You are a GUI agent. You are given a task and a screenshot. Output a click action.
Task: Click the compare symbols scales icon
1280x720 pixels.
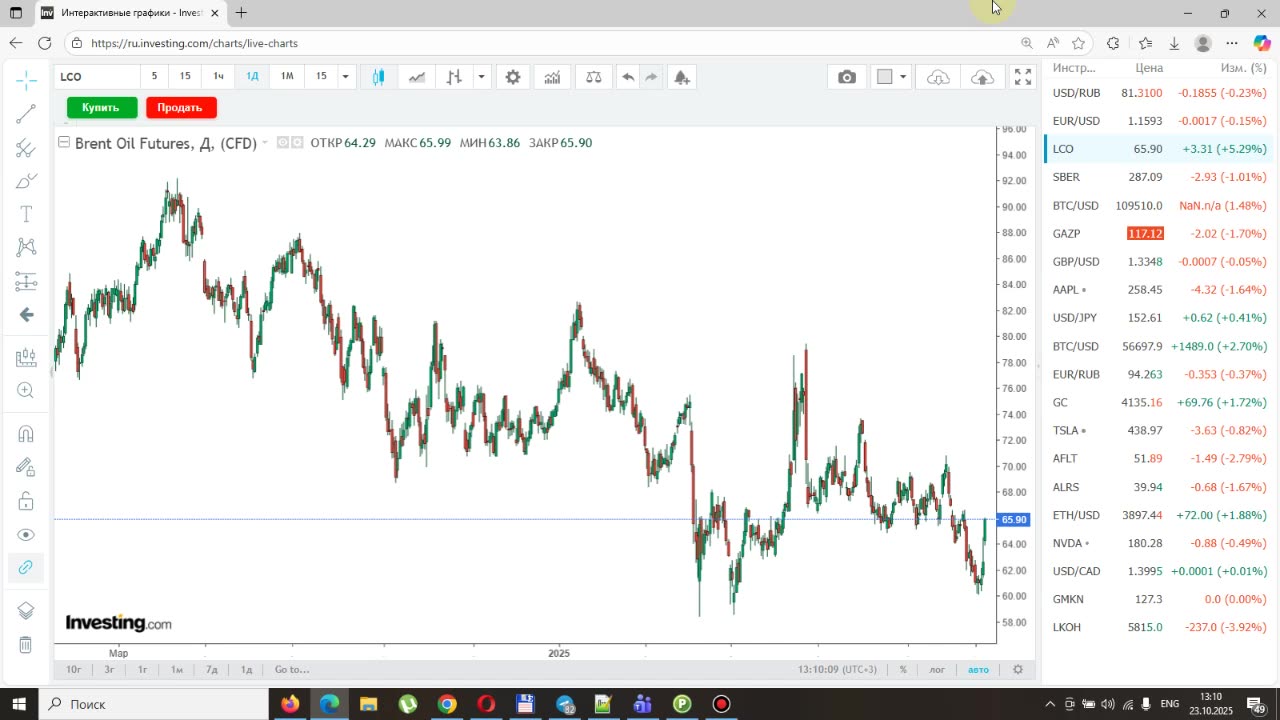click(x=594, y=77)
